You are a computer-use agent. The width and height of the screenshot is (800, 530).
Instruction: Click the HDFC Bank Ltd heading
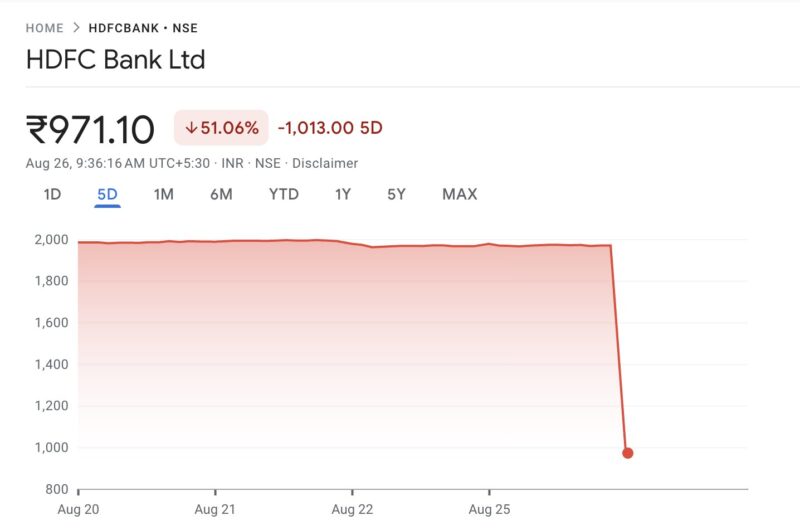tap(116, 59)
